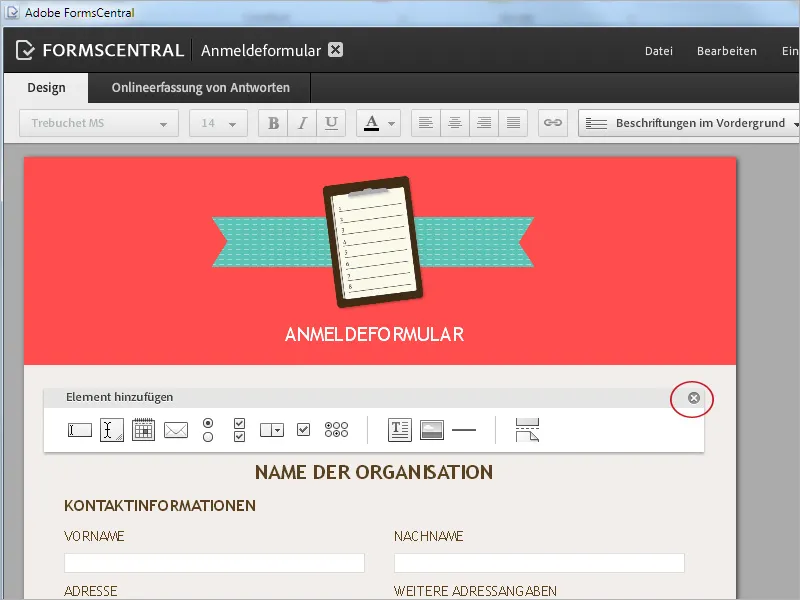The image size is (800, 600).
Task: Add a radio button group element
Action: pos(207,430)
